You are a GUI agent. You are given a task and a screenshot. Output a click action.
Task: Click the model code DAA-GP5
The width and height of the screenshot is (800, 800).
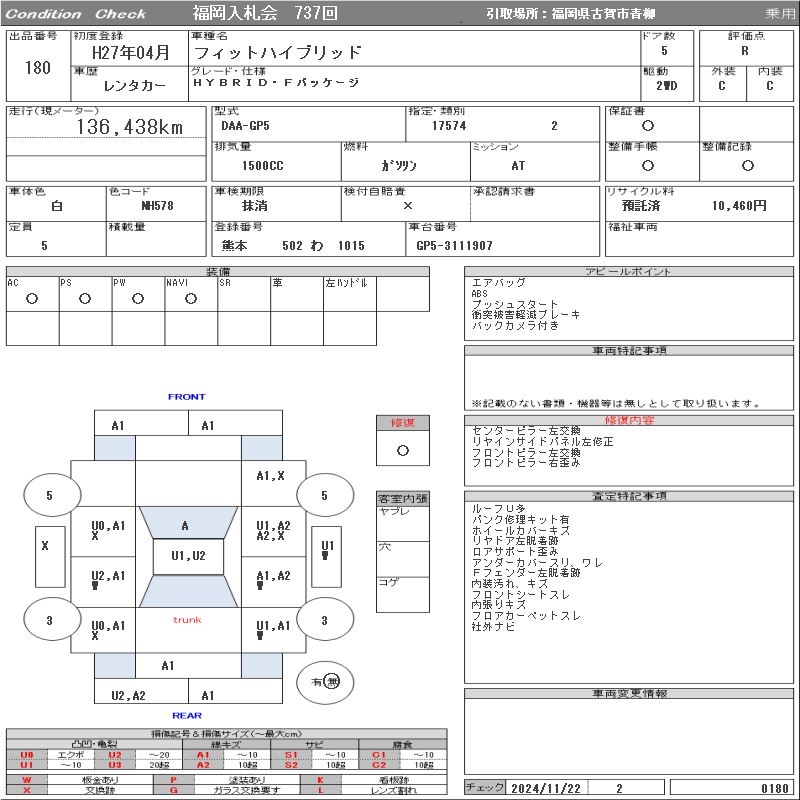coord(245,126)
